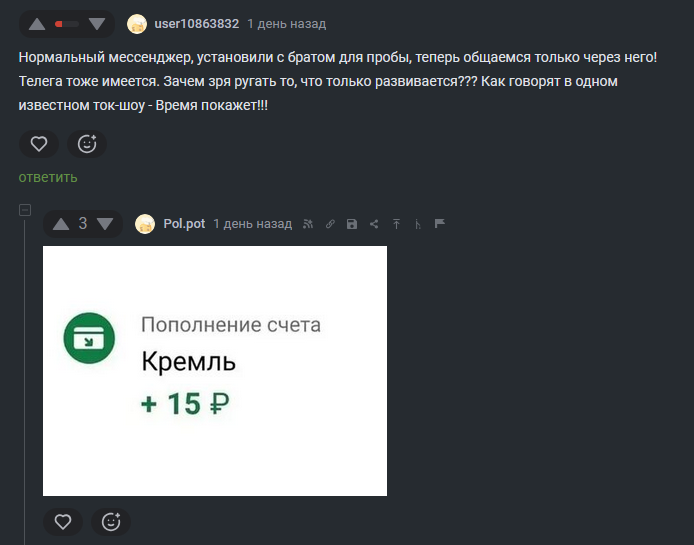The height and width of the screenshot is (545, 694).
Task: Copy link to Pol.pot's comment via chain icon
Action: (x=330, y=224)
